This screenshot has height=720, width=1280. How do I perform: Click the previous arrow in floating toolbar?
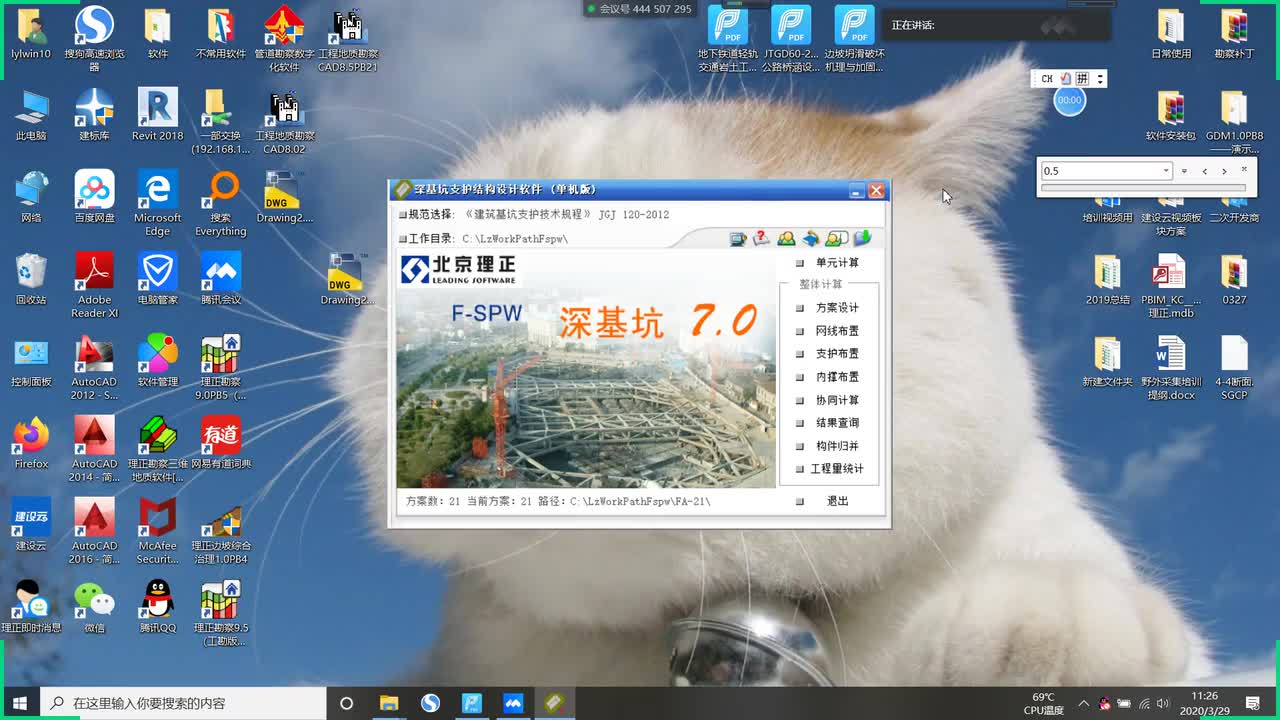click(1205, 171)
